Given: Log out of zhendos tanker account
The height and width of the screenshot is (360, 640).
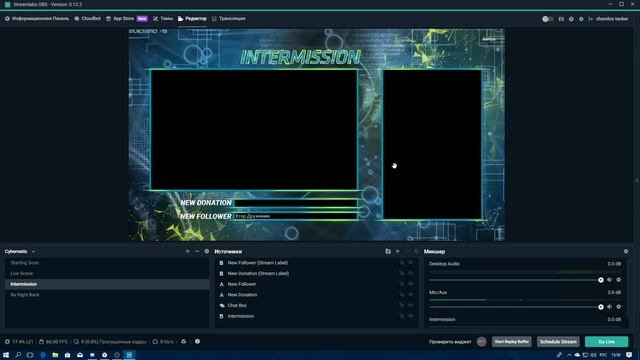Looking at the screenshot, I should 591,19.
